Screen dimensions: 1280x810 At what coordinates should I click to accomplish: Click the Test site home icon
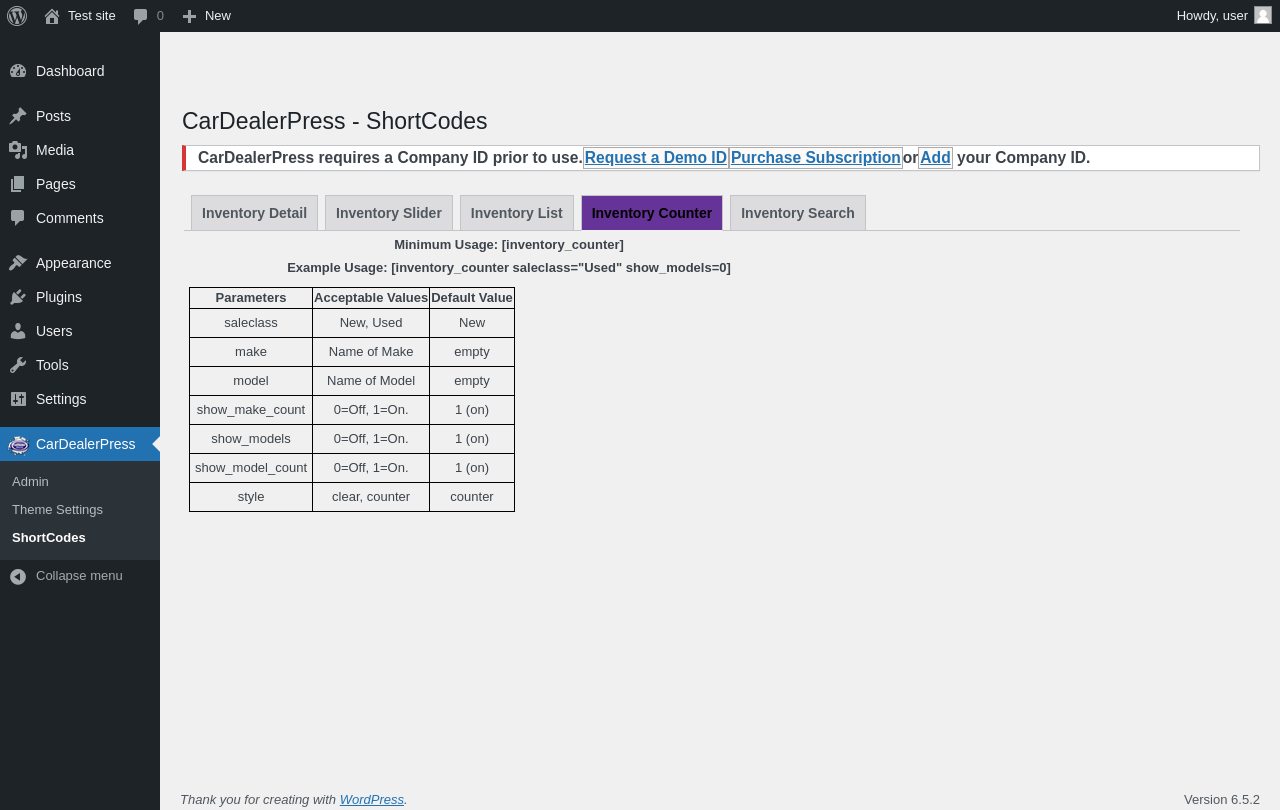pos(52,16)
